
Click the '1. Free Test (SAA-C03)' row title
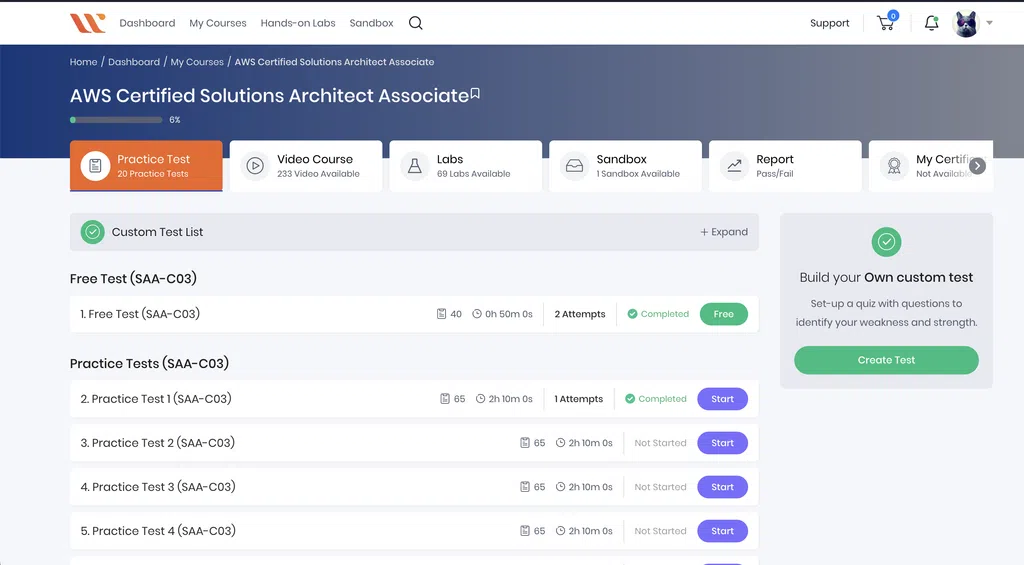tap(140, 314)
